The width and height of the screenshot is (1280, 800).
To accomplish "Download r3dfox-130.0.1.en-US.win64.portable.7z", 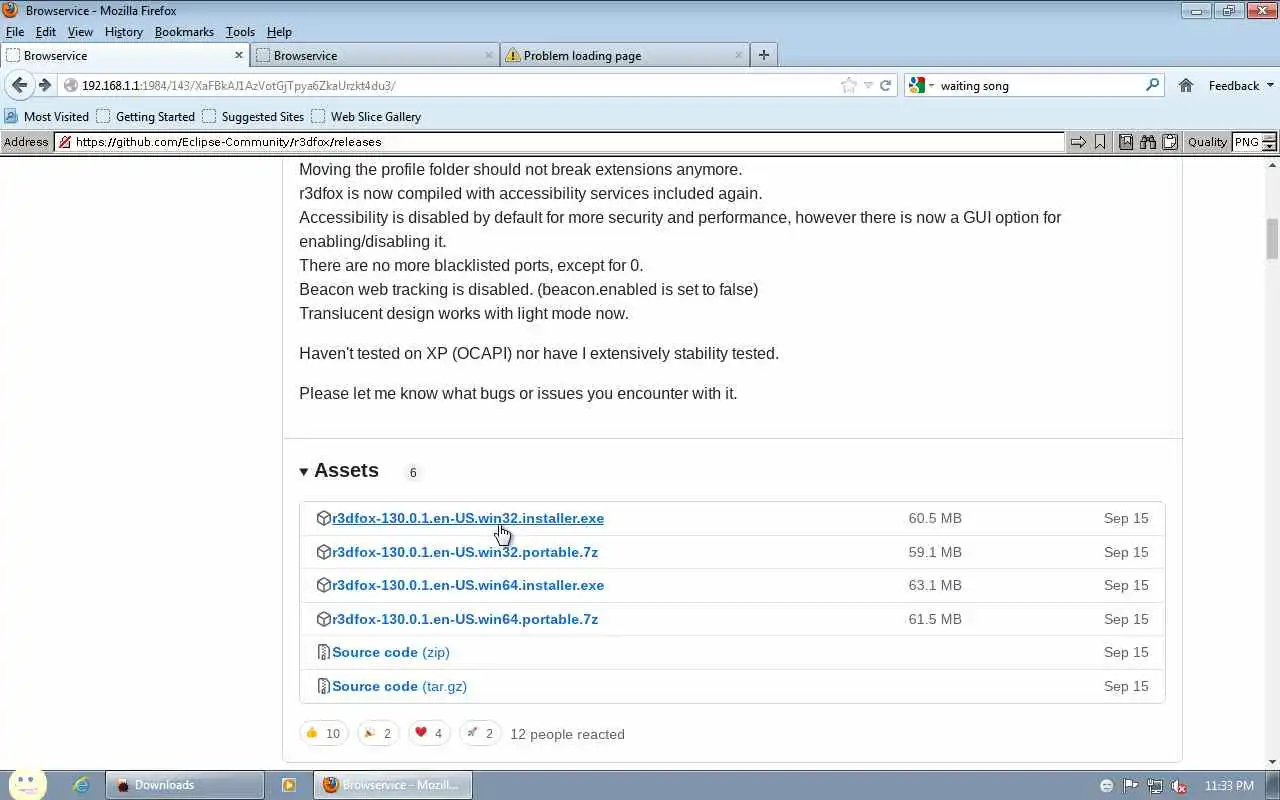I will tap(465, 619).
